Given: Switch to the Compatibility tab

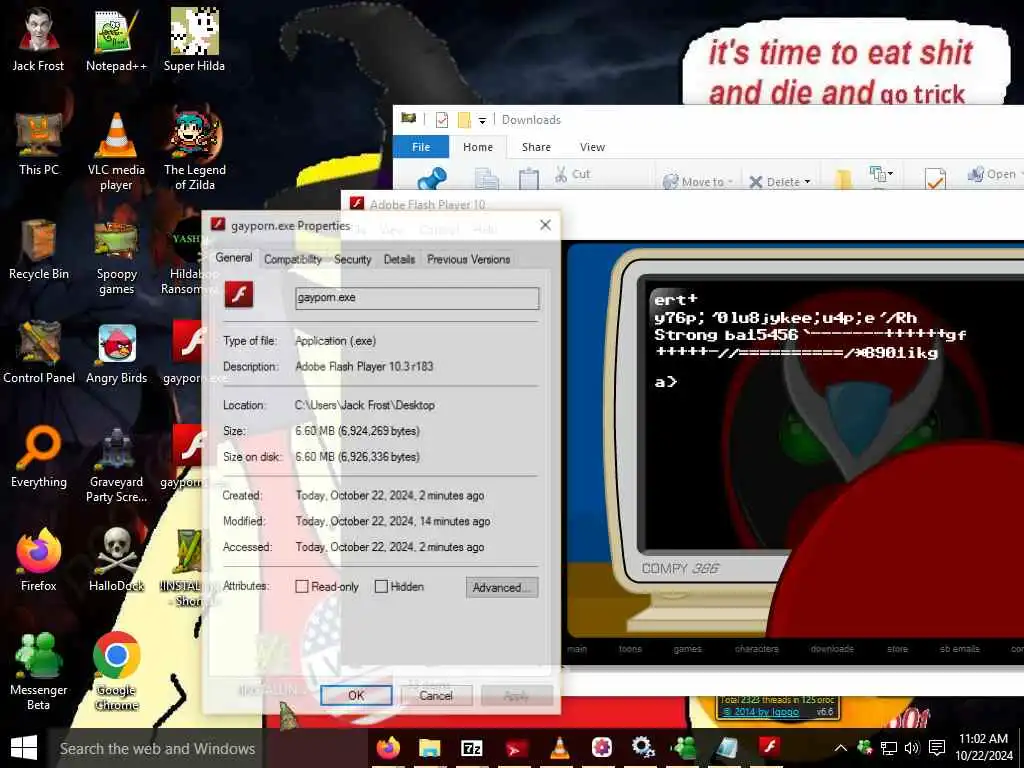Looking at the screenshot, I should 293,259.
